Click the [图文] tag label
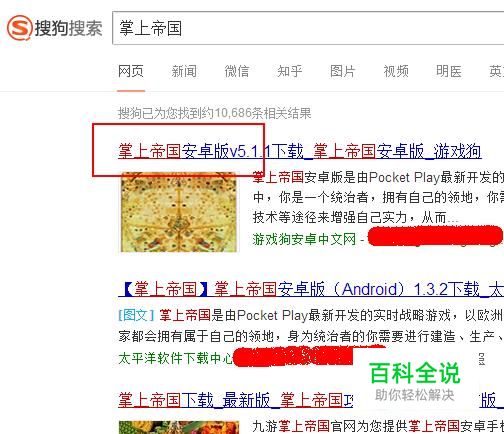This screenshot has width=504, height=434. (x=137, y=315)
